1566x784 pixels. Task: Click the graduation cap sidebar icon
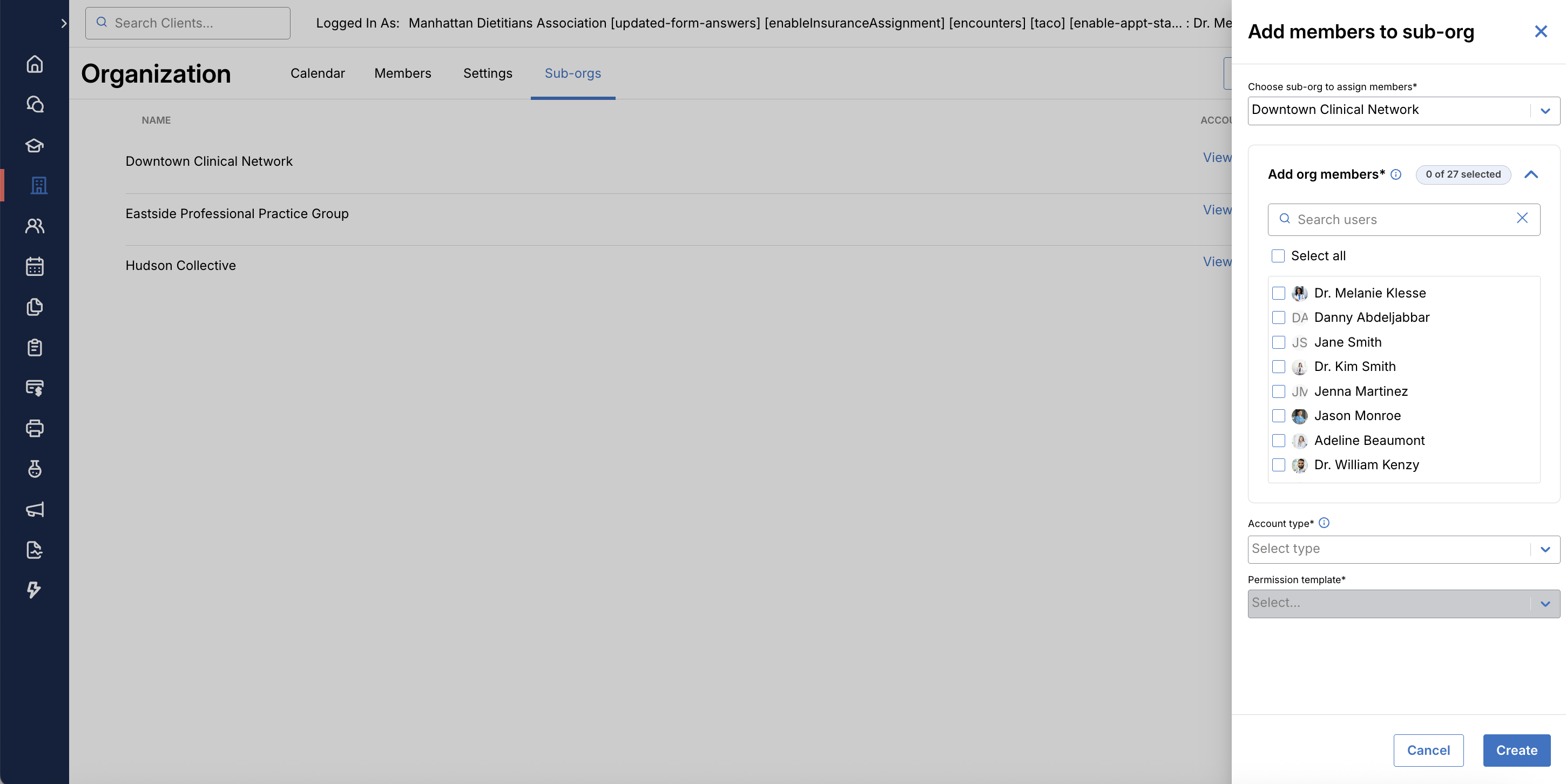pos(35,145)
